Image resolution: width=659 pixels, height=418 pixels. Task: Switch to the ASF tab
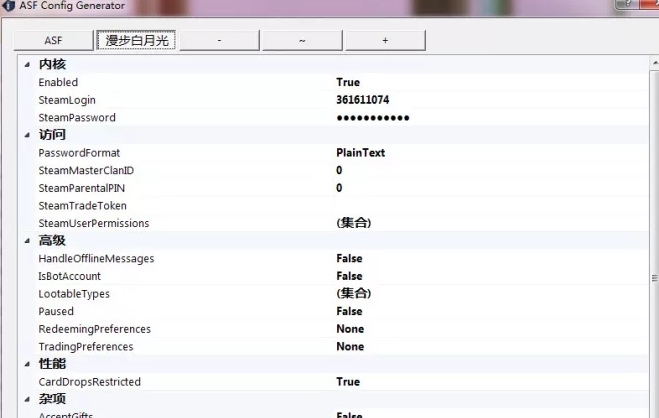[53, 40]
